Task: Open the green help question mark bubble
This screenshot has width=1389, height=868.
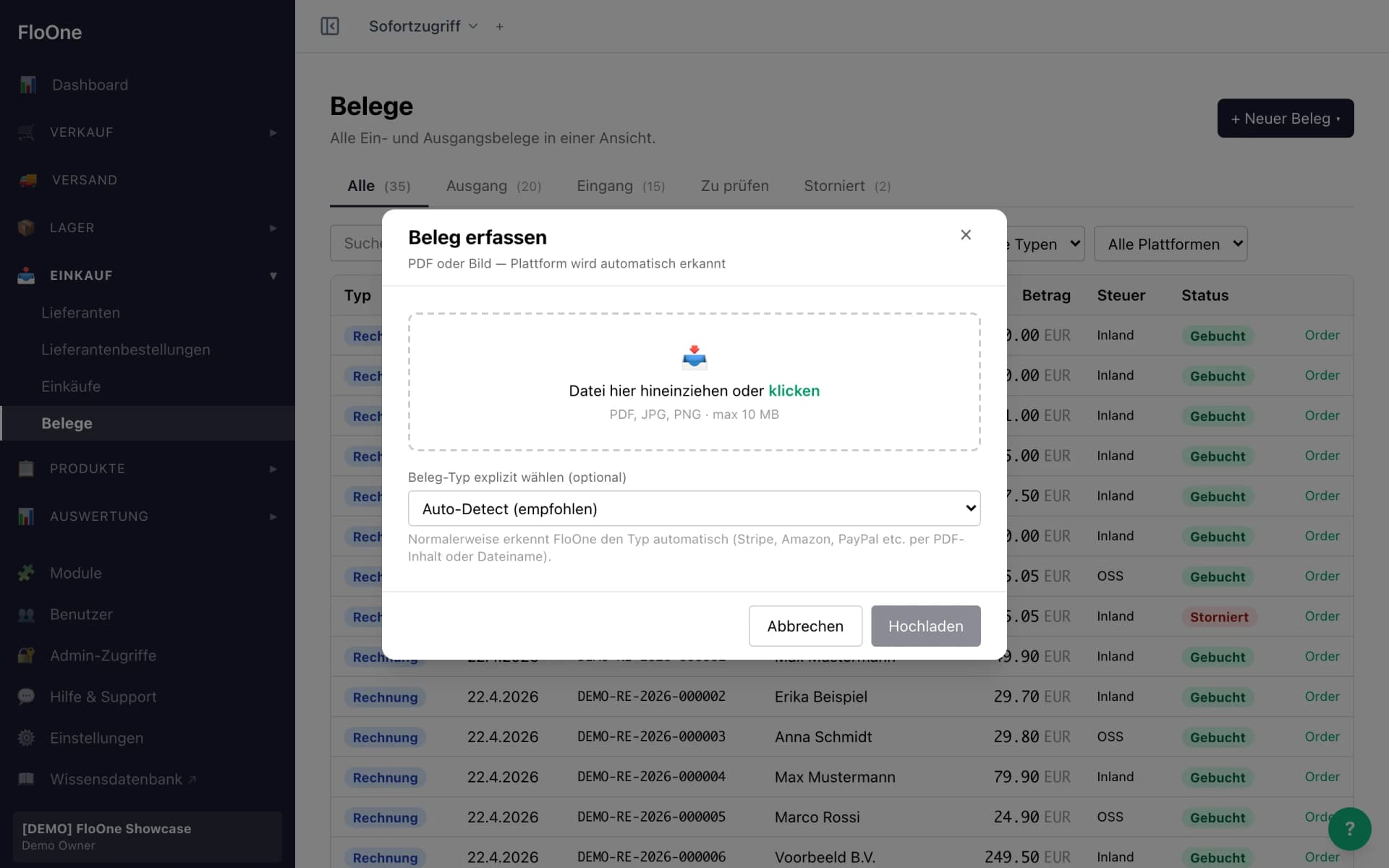Action: [1349, 829]
